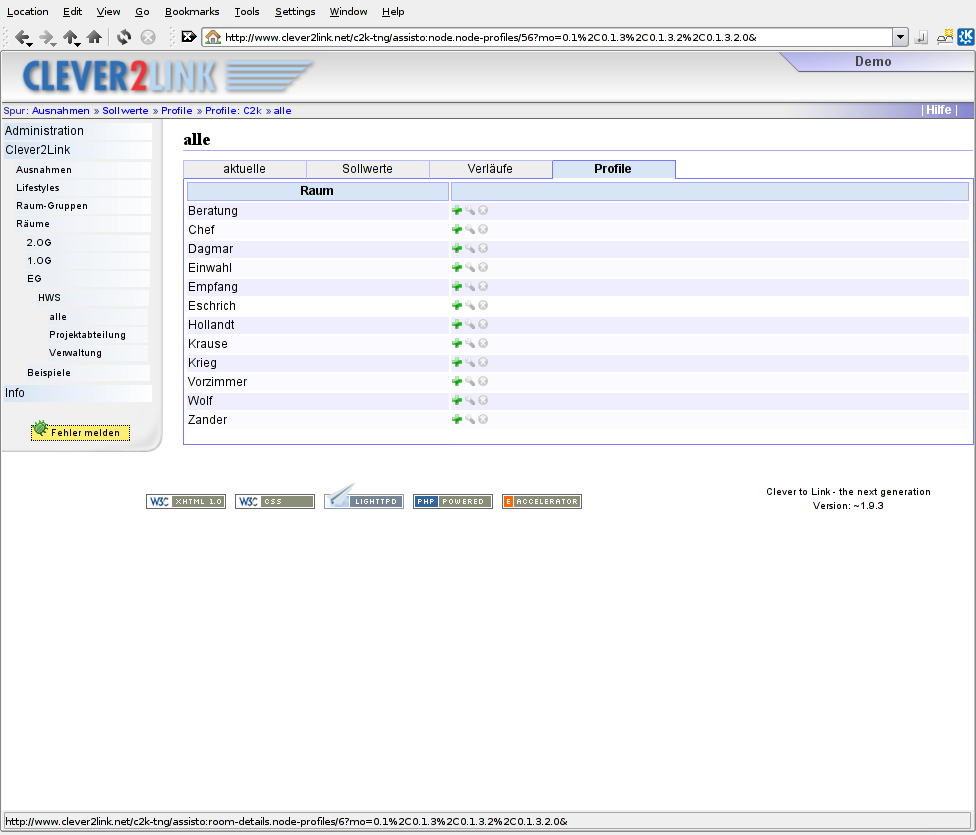Add a profile for room Beratung

[x=457, y=210]
